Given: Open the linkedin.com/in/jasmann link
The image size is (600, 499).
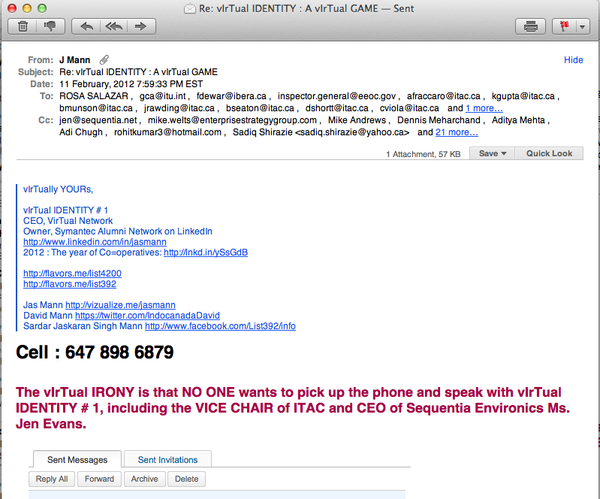Looking at the screenshot, I should pyautogui.click(x=95, y=242).
